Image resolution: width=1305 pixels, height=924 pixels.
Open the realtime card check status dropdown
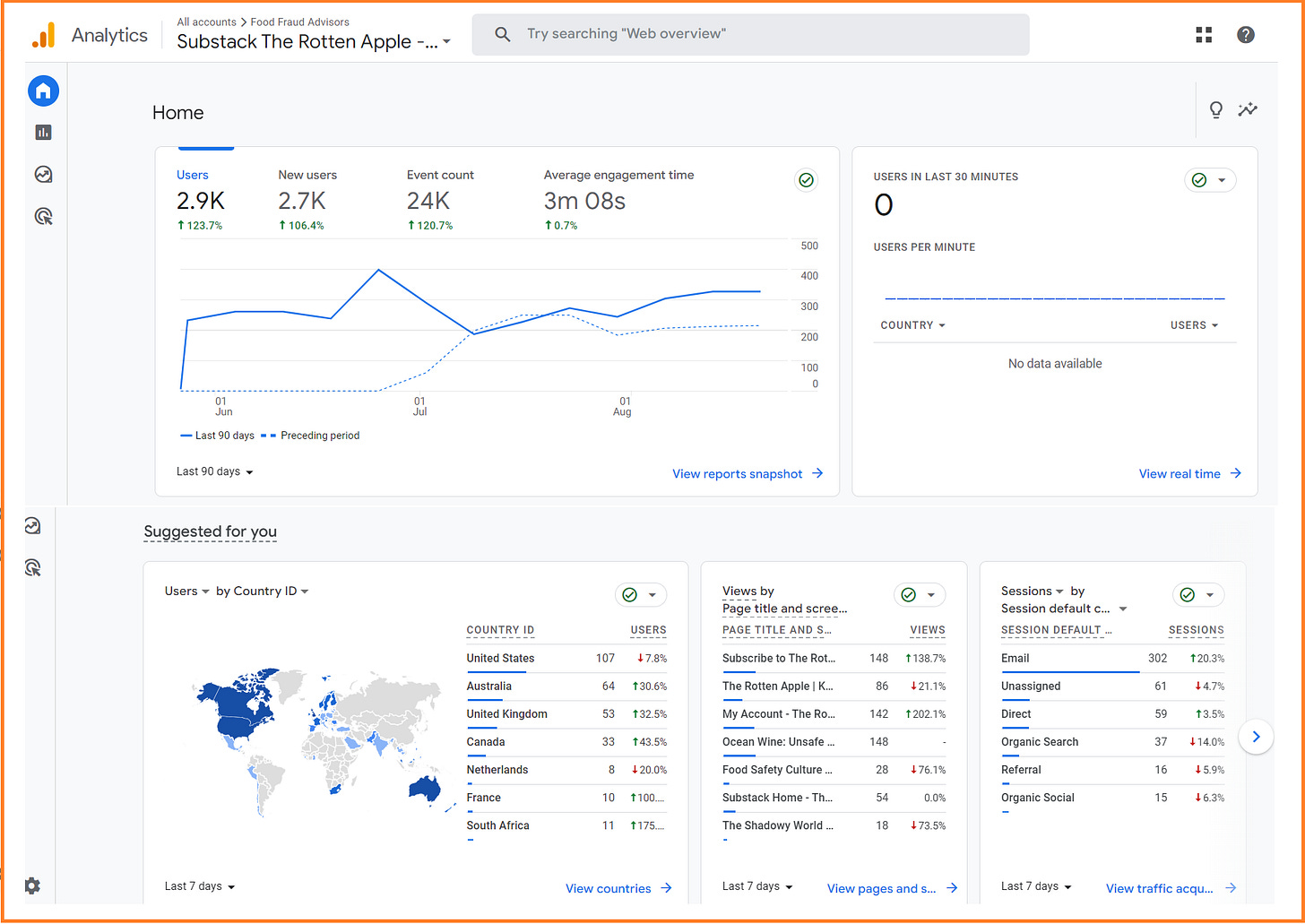tap(1210, 180)
